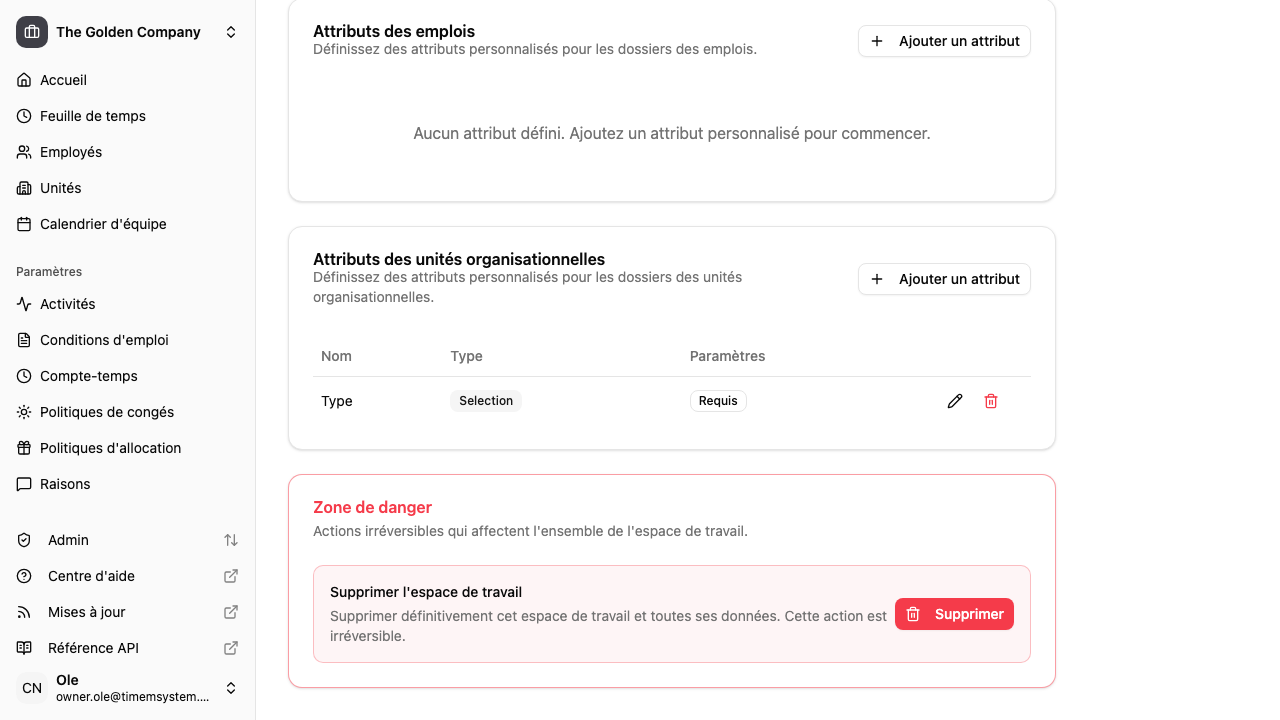Expand the Ole account menu at bottom left

(231, 688)
